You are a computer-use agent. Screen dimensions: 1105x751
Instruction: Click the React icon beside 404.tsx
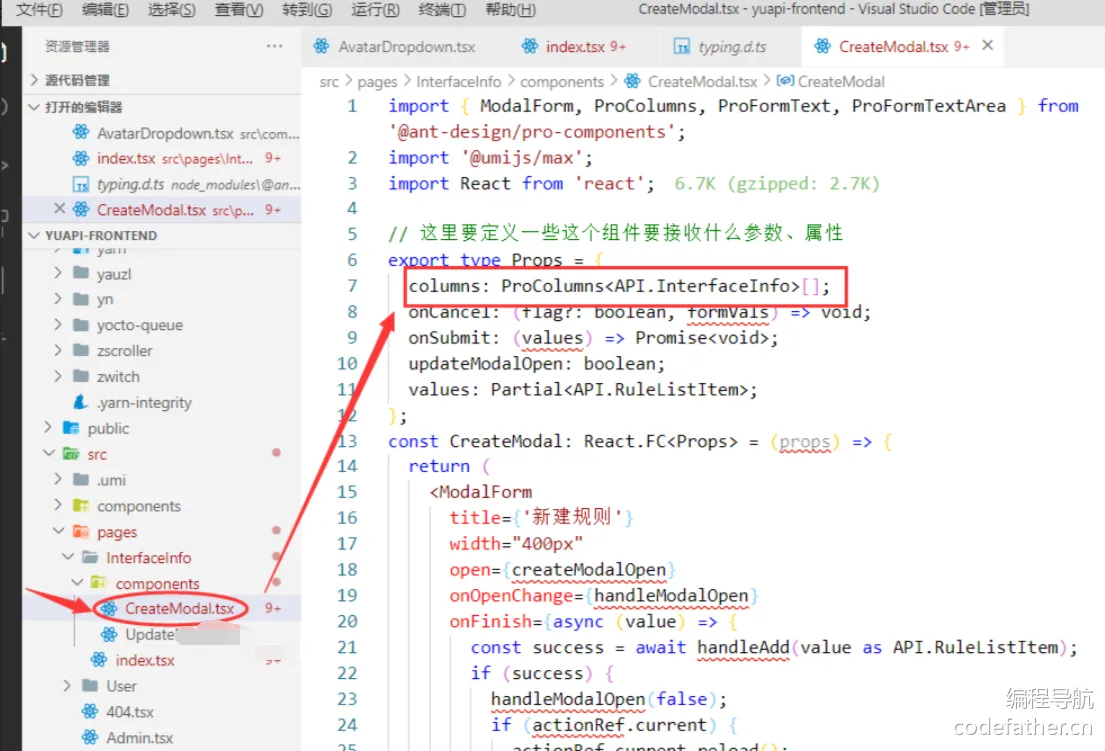(x=89, y=712)
